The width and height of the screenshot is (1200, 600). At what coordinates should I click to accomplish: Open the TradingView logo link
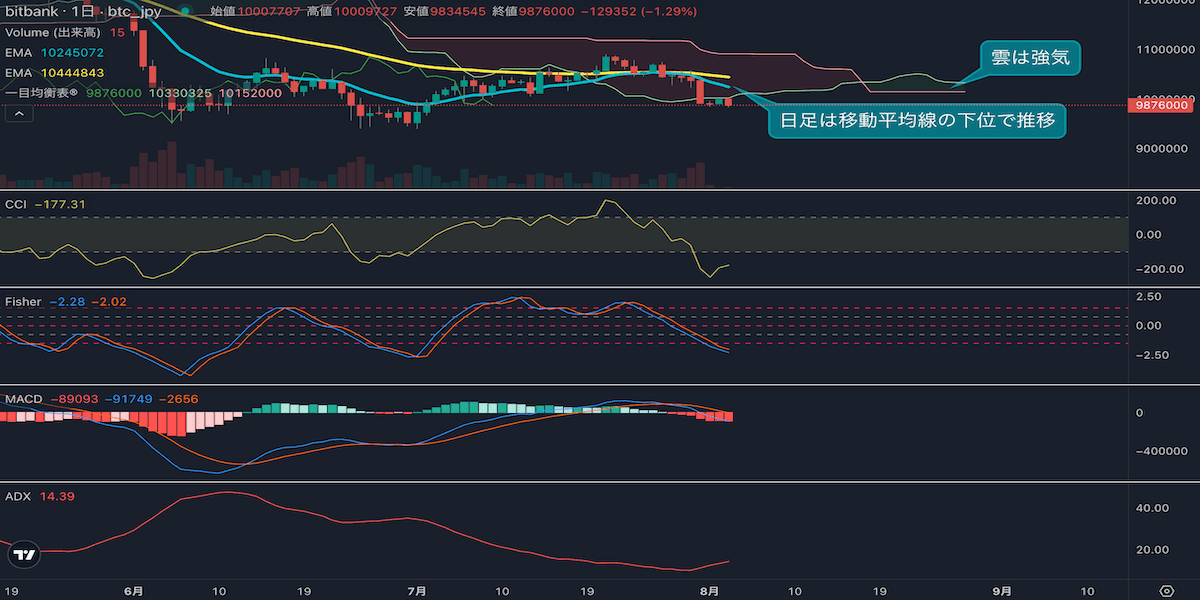(25, 554)
